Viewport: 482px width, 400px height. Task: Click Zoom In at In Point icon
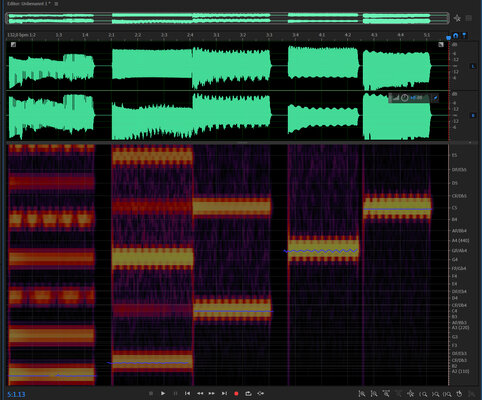(x=423, y=394)
